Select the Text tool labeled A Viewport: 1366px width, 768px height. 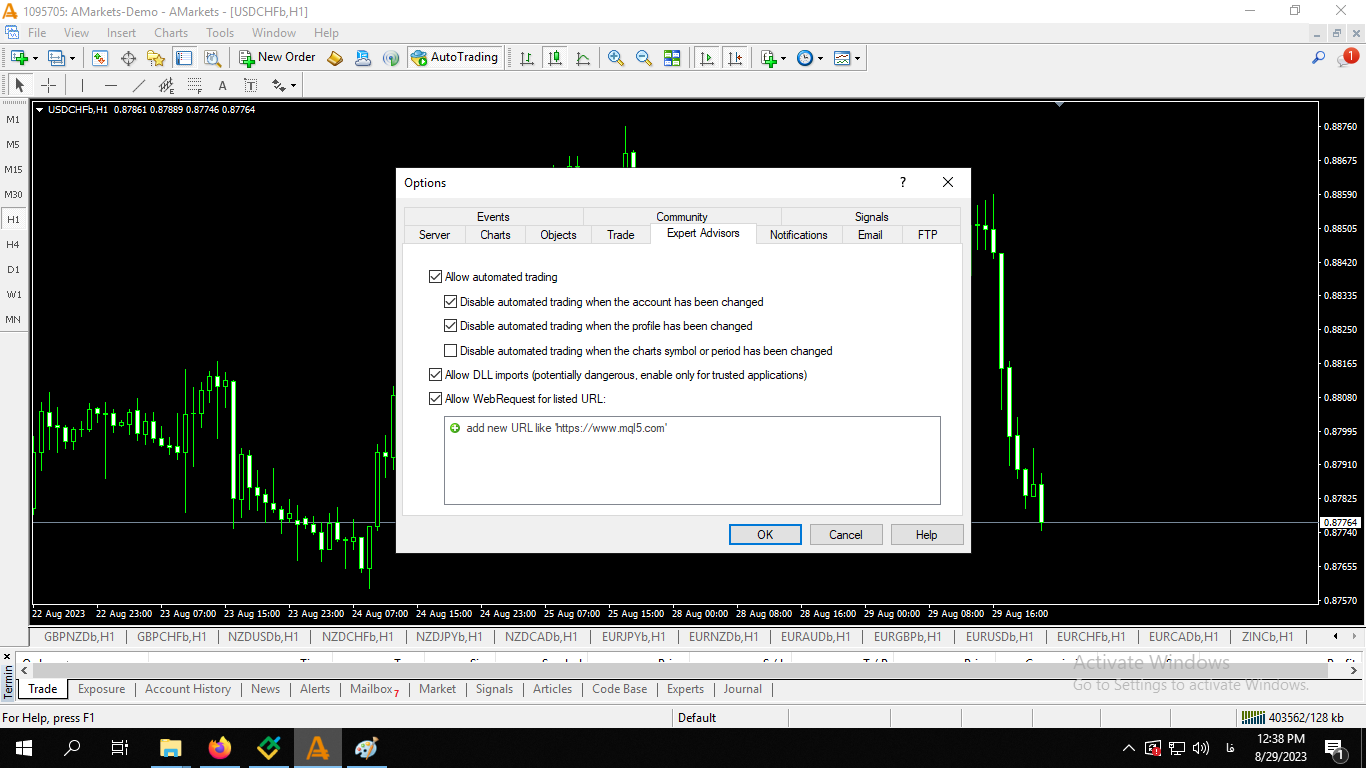(222, 85)
